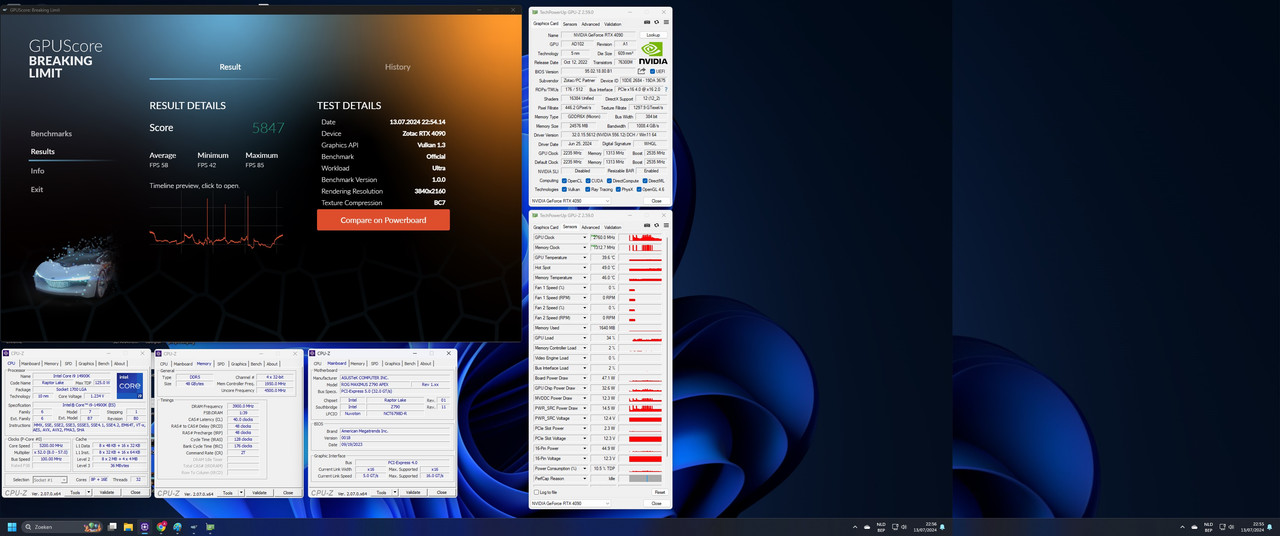The width and height of the screenshot is (1280, 536).
Task: Open Google Chrome from taskbar
Action: pyautogui.click(x=161, y=527)
